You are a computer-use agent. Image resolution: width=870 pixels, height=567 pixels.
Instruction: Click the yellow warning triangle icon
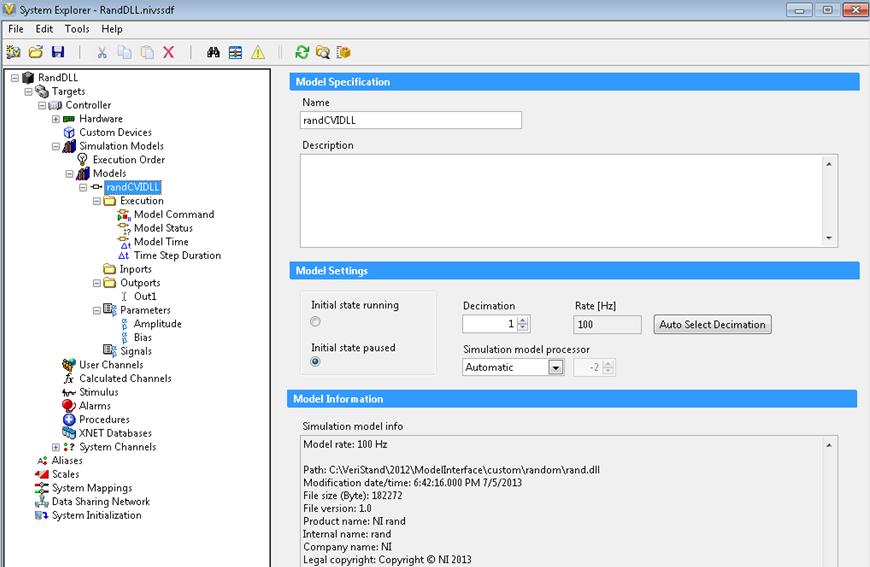(257, 52)
